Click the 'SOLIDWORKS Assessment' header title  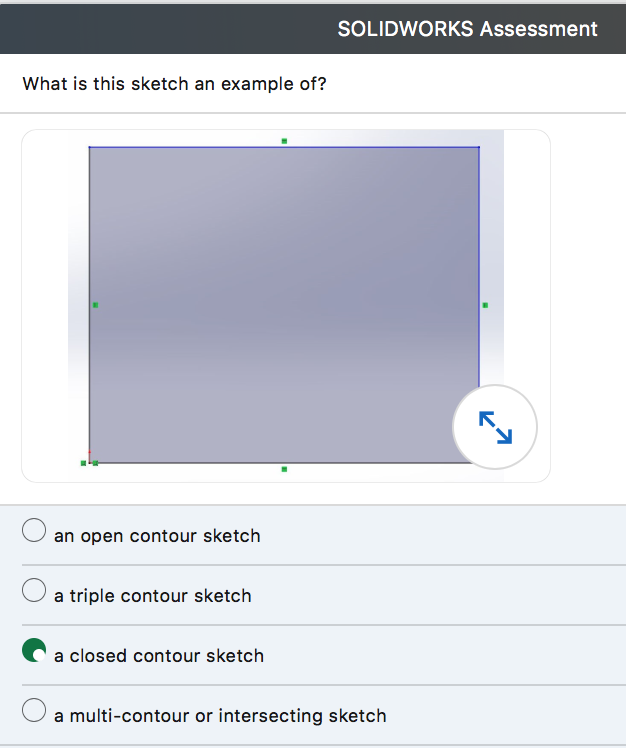pyautogui.click(x=467, y=28)
